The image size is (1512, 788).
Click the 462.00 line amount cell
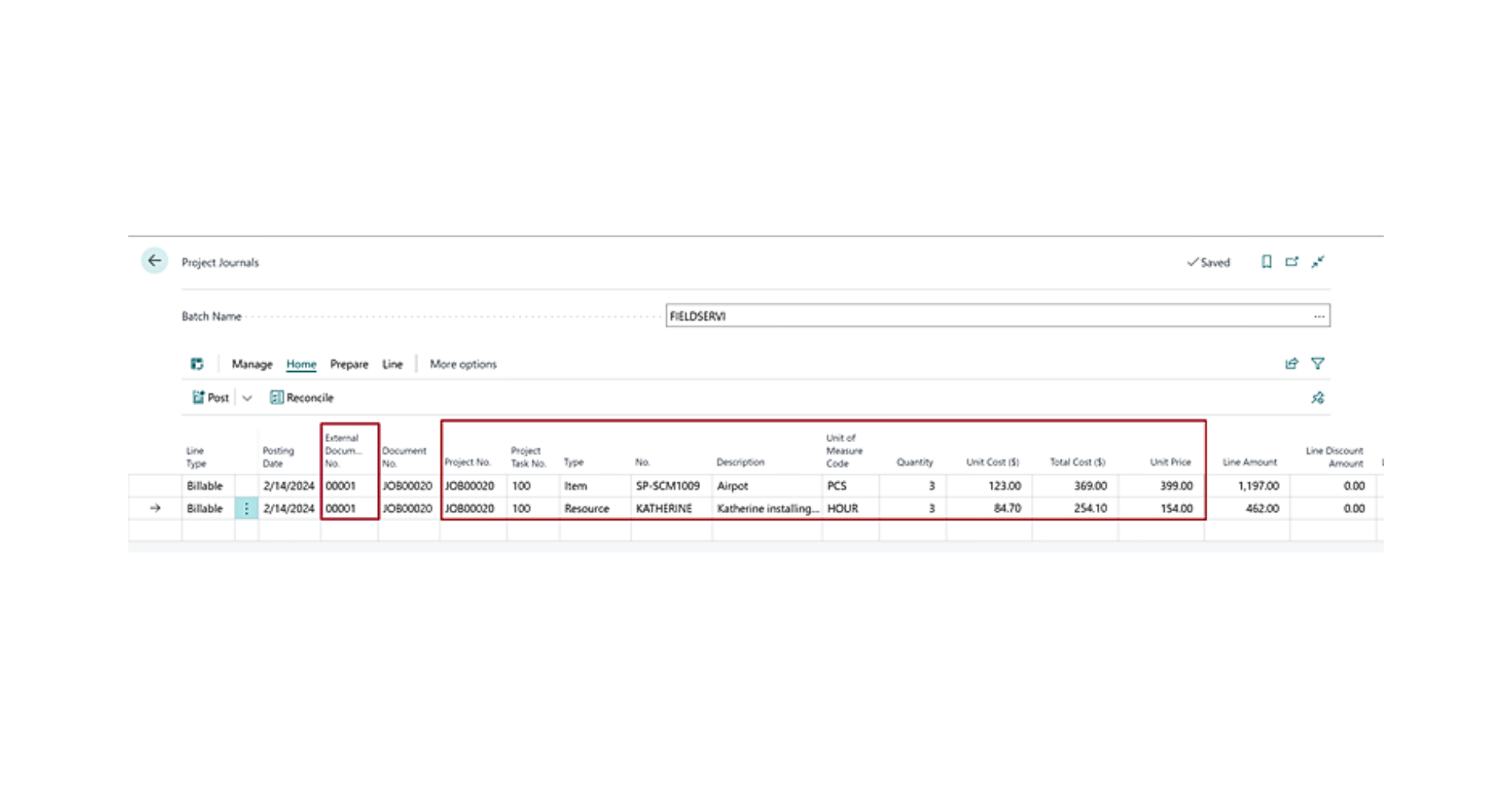(x=1247, y=509)
